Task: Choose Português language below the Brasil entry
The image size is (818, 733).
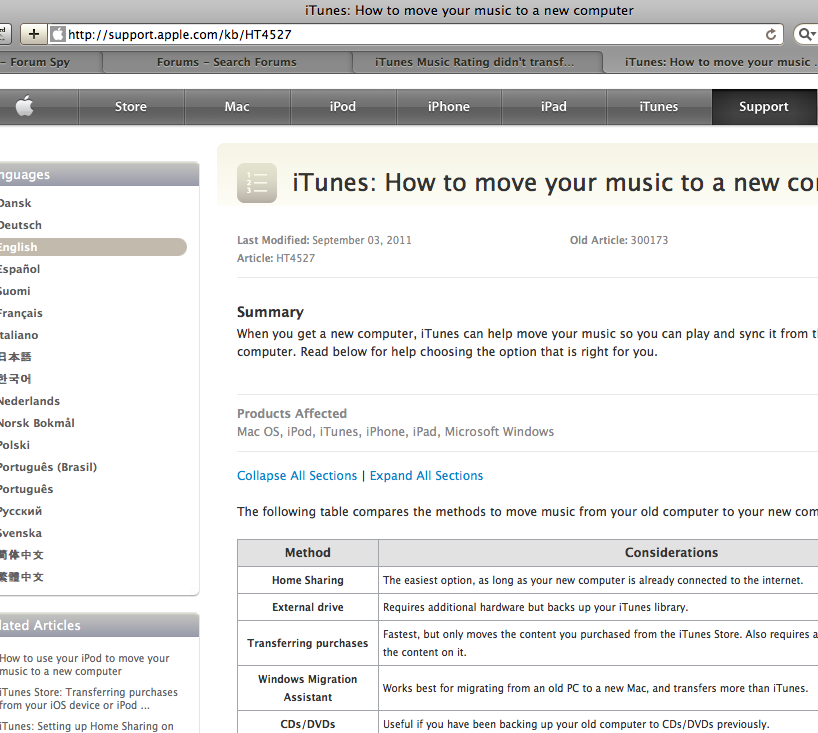Action: point(26,489)
